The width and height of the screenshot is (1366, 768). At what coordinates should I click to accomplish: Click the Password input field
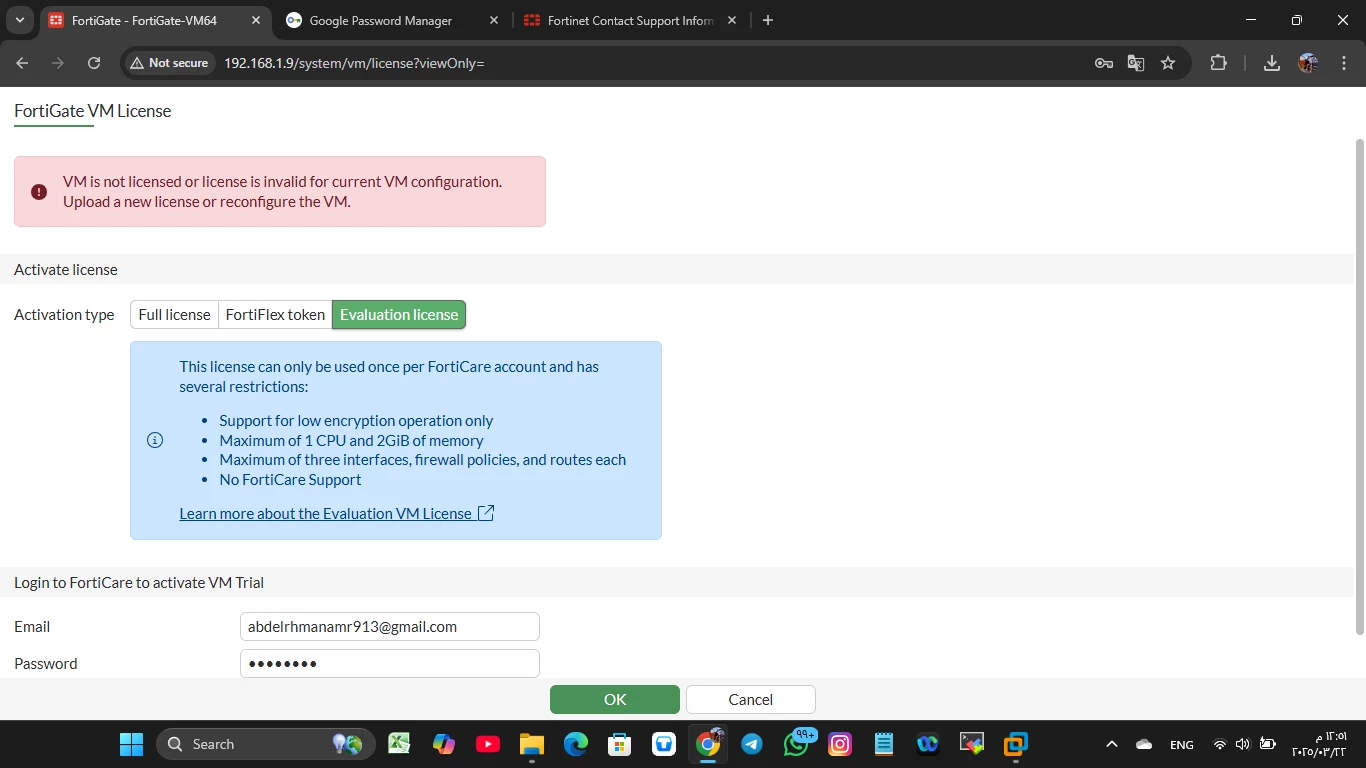pyautogui.click(x=390, y=664)
